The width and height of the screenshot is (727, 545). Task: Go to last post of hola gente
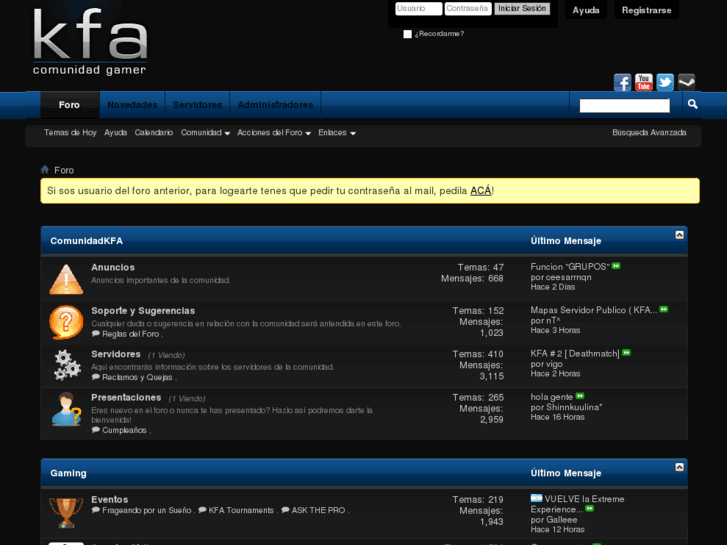[580, 396]
